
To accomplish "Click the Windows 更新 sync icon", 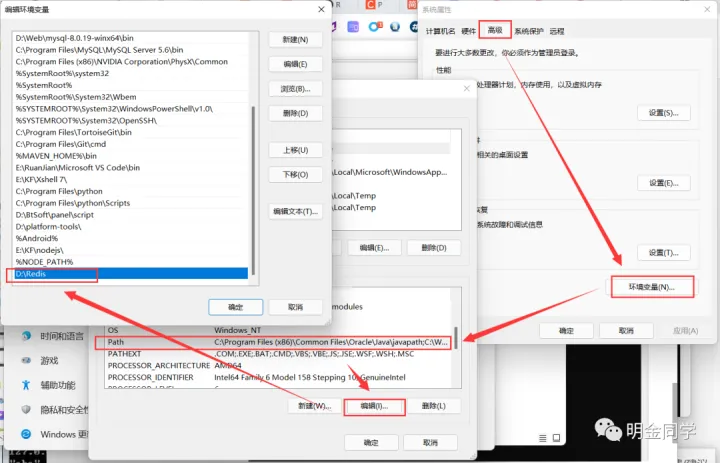I will tap(25, 434).
